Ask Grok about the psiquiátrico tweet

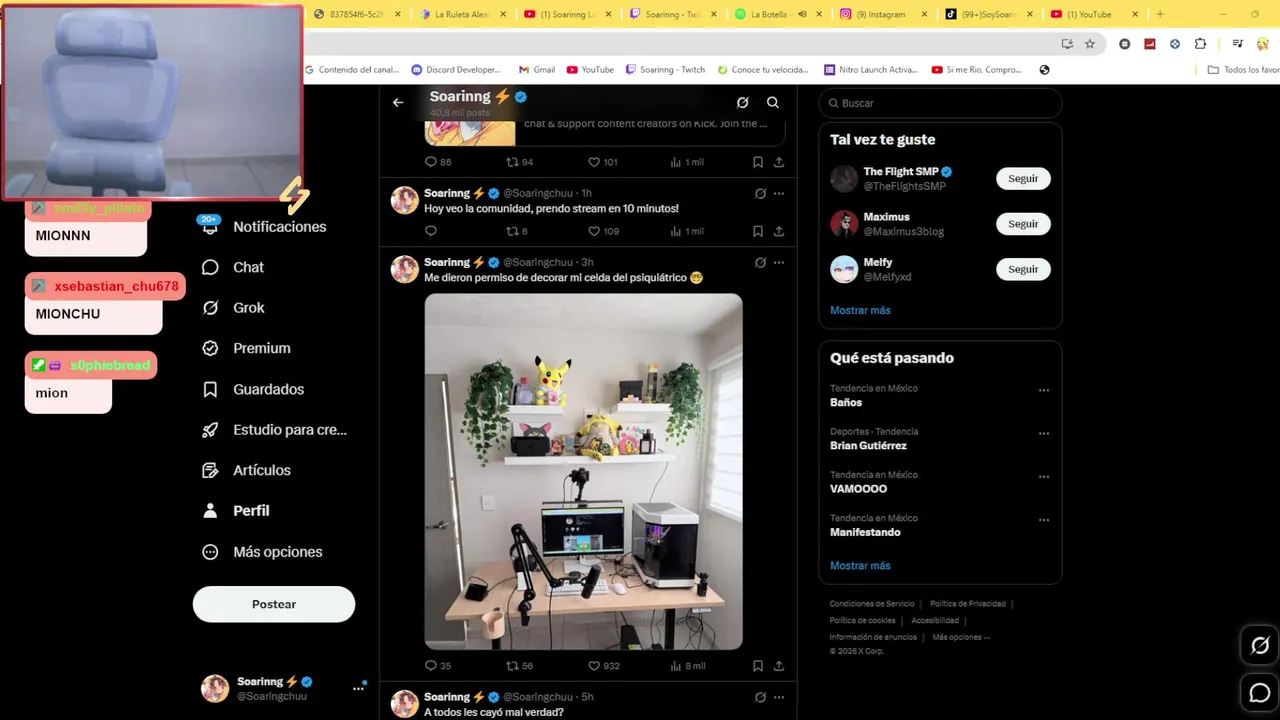760,262
